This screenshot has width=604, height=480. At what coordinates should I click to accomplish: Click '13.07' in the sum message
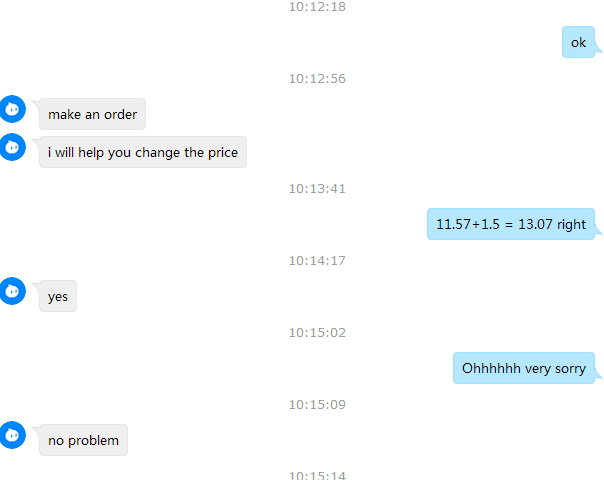pos(535,224)
